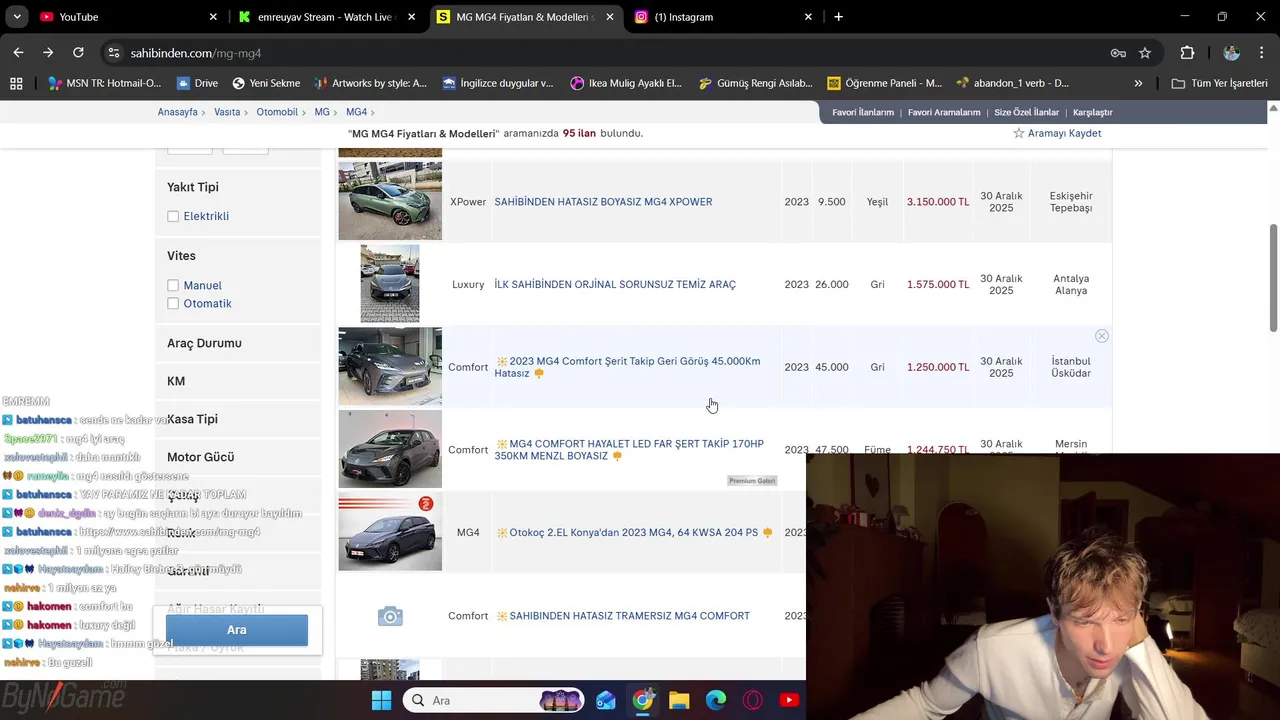Click browser forward arrow
The width and height of the screenshot is (1280, 720).
pyautogui.click(x=48, y=53)
